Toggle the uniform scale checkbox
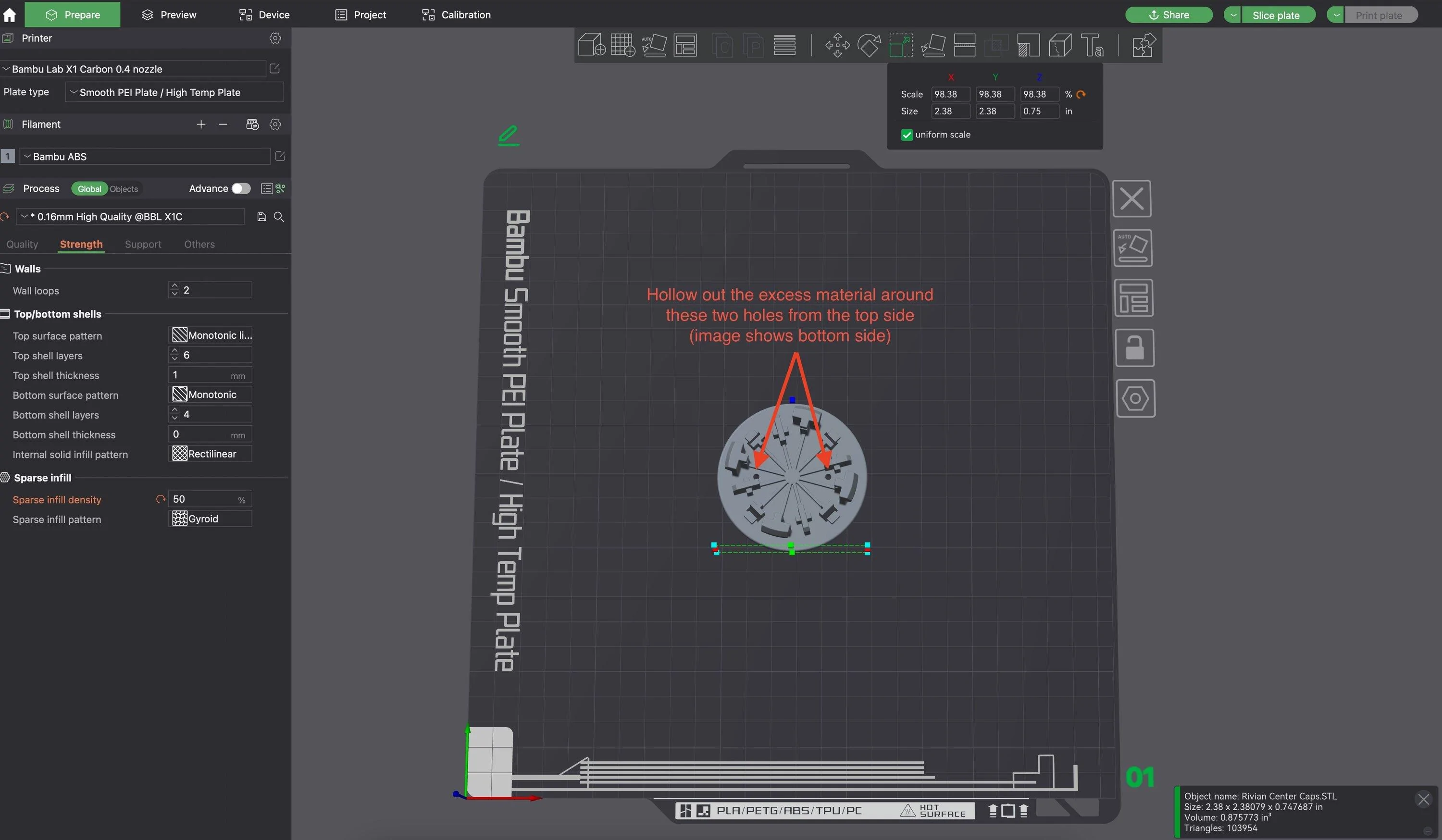 coord(907,135)
